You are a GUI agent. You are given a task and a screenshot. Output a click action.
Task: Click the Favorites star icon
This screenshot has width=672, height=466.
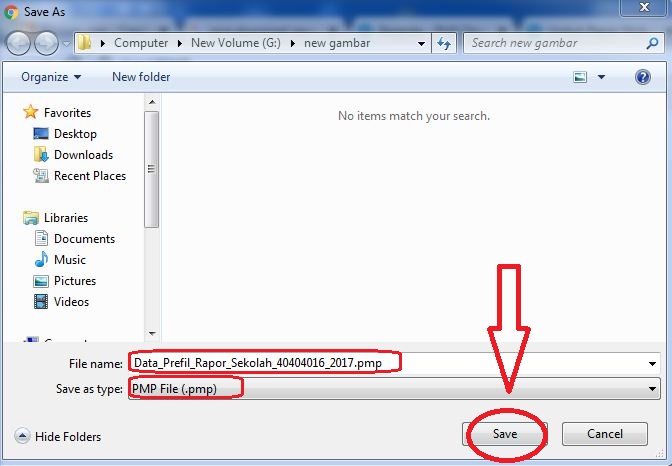tap(30, 112)
